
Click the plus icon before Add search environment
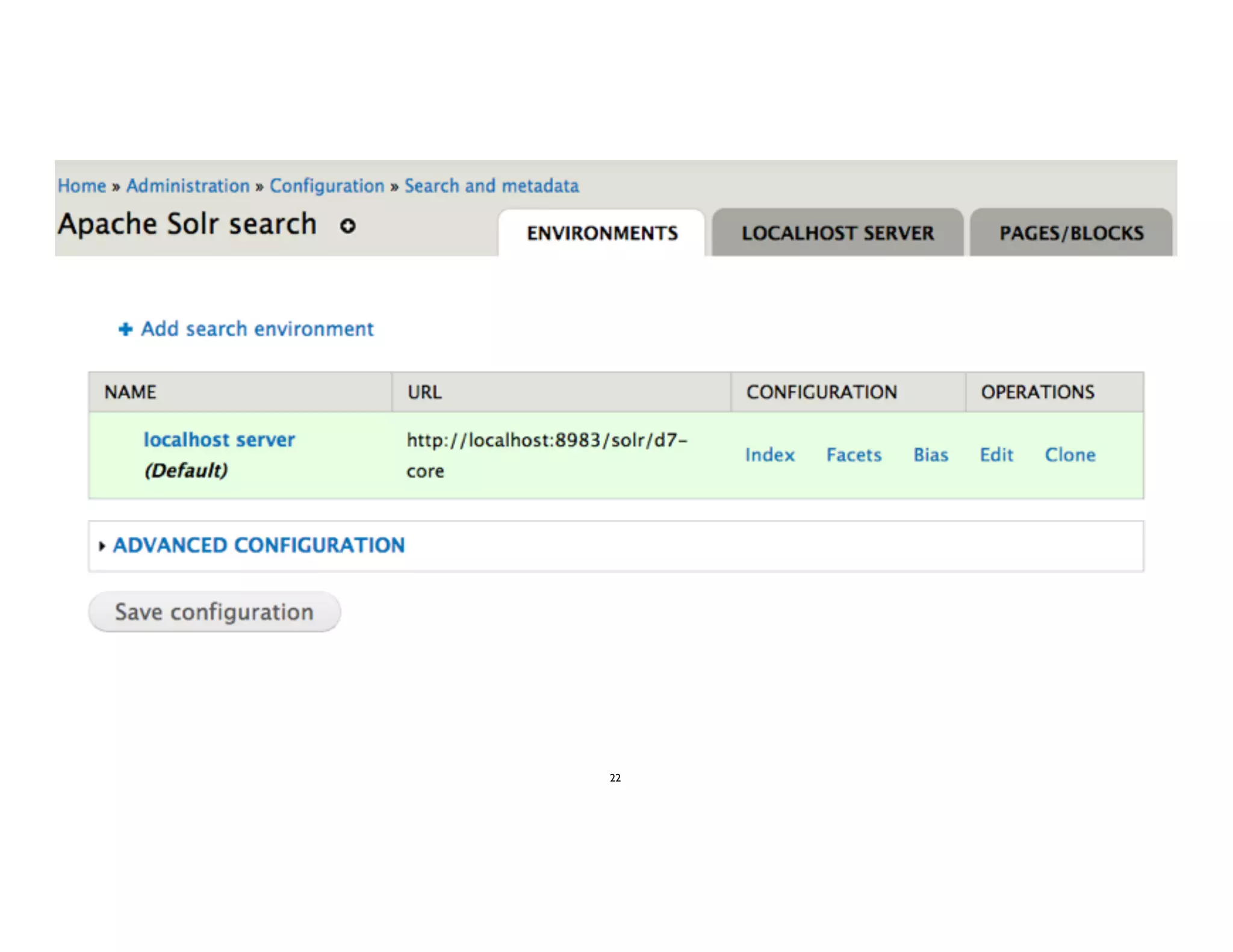pyautogui.click(x=125, y=329)
